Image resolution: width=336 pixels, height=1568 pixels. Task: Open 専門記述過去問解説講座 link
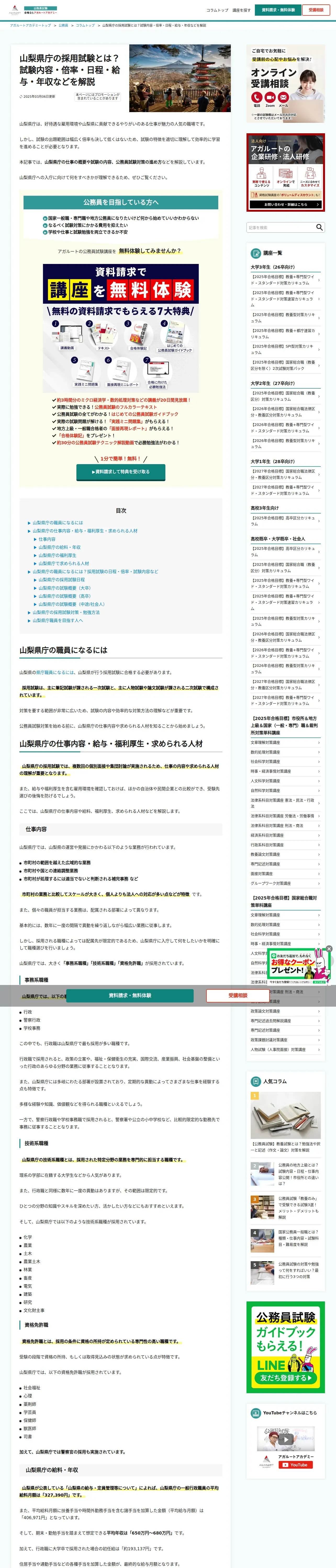(x=285, y=1021)
